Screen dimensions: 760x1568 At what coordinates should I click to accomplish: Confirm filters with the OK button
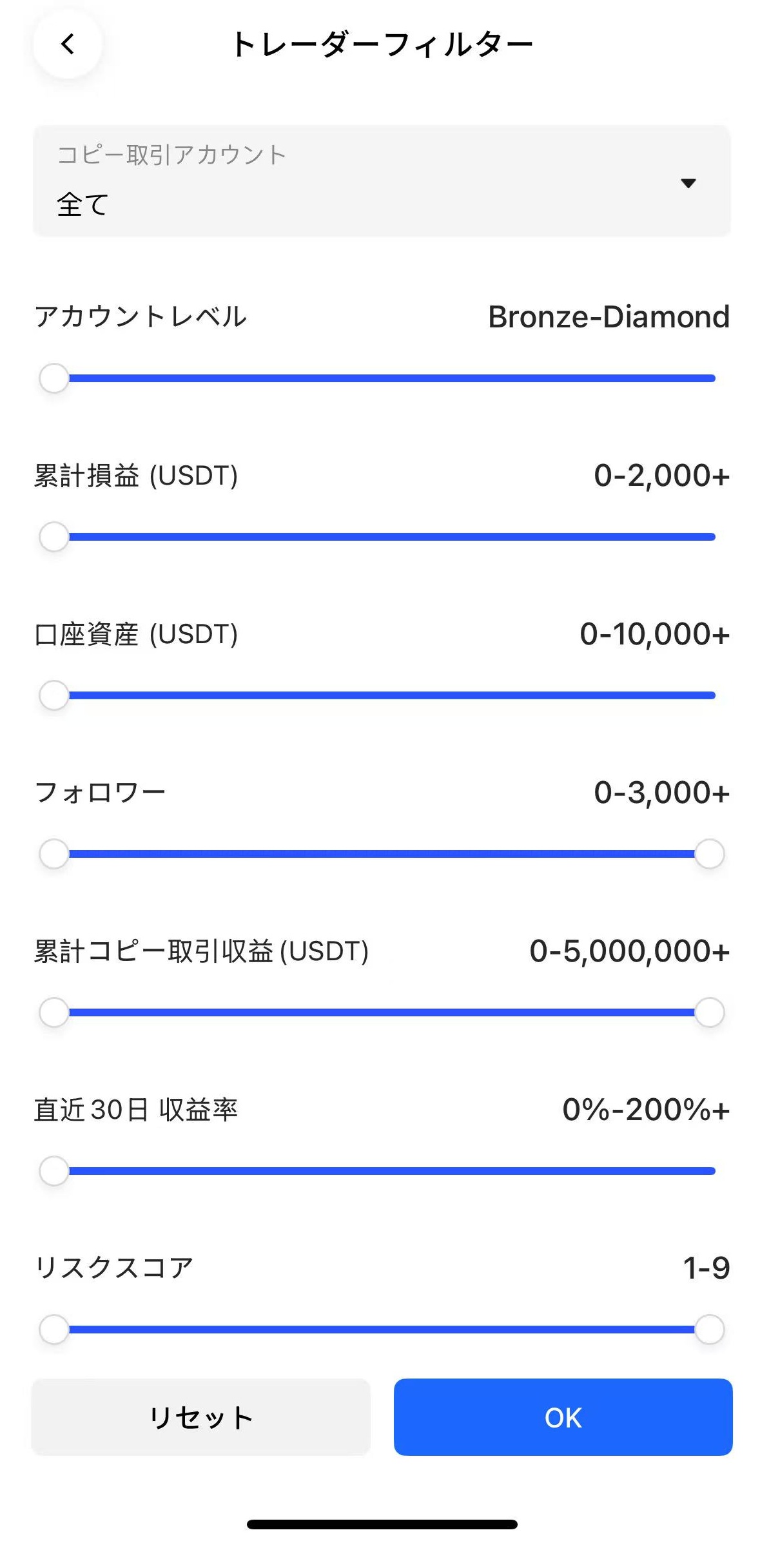tap(563, 1417)
